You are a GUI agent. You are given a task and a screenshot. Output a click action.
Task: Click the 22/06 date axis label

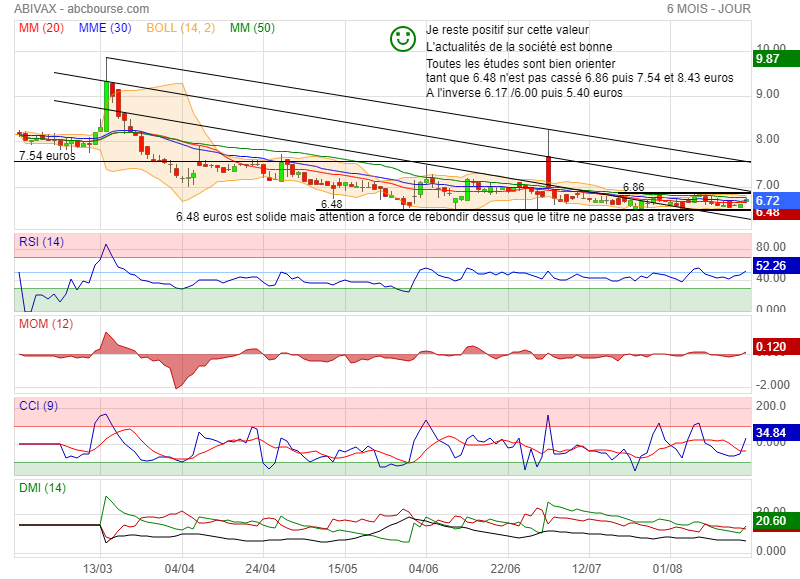tap(506, 569)
